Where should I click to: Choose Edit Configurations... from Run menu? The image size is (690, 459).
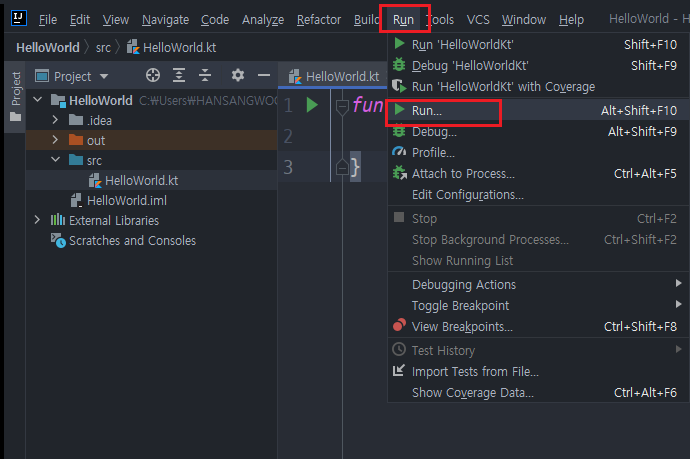538,195
